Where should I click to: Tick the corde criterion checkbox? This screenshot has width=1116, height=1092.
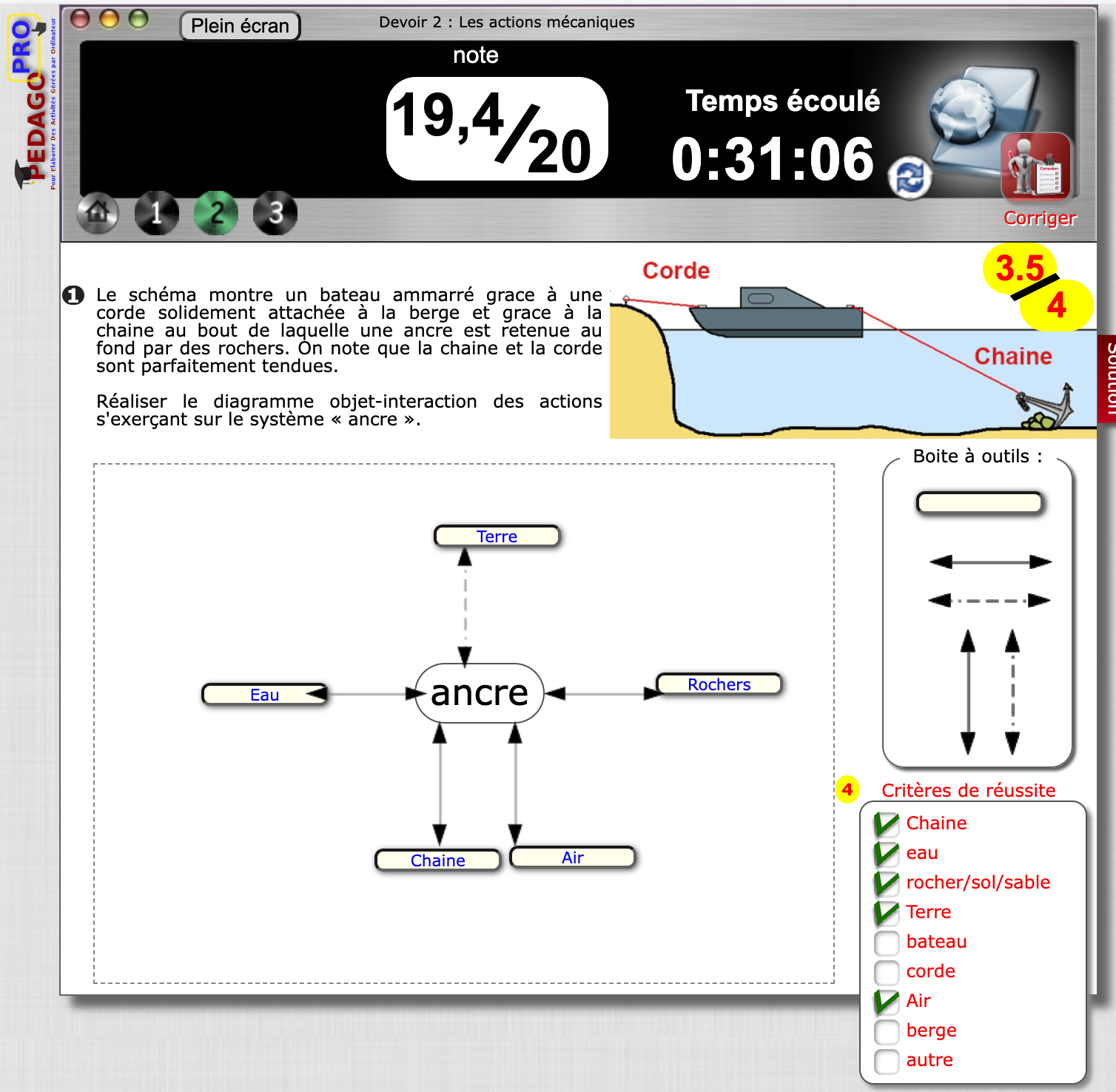886,972
